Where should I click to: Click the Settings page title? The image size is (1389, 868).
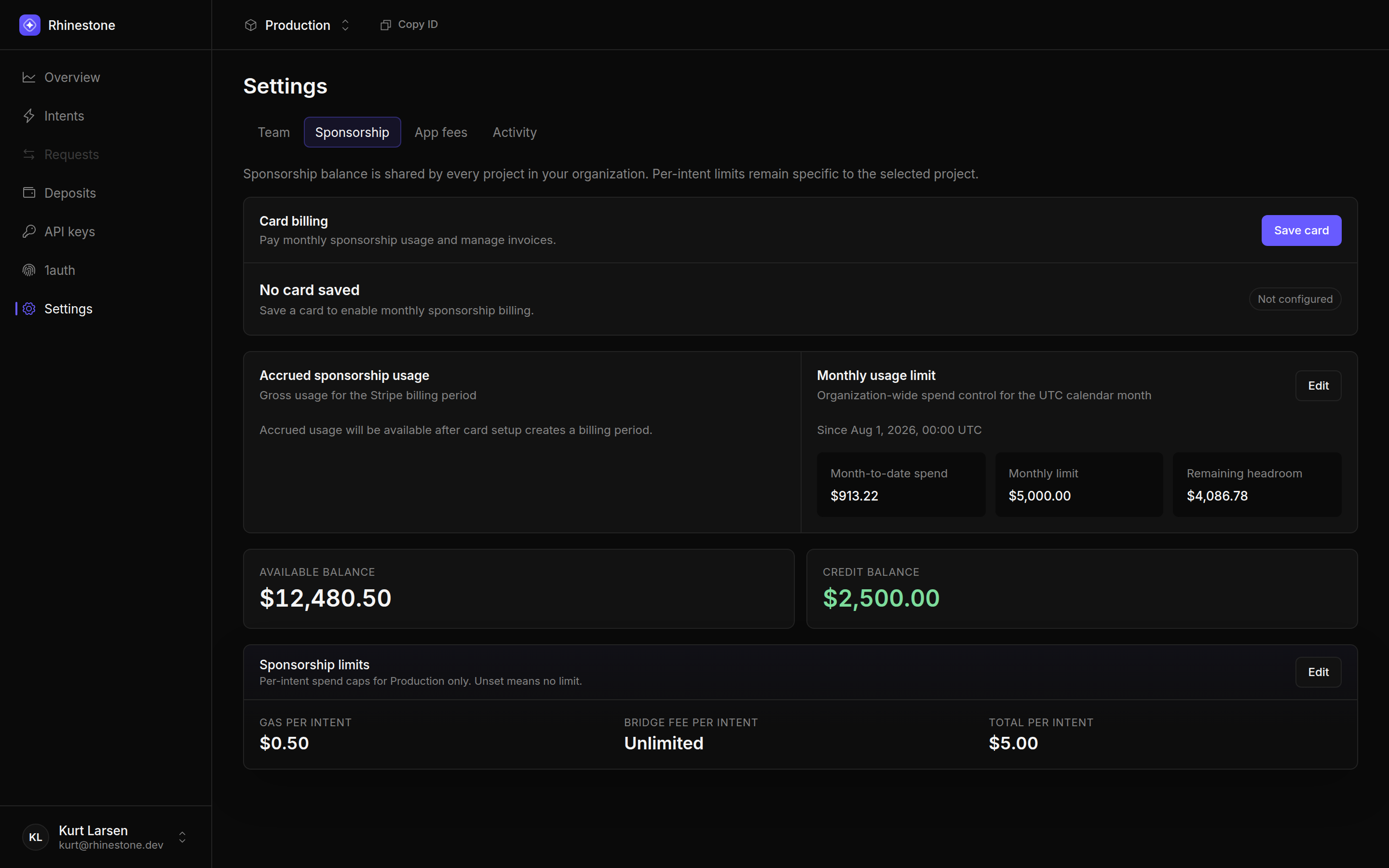pos(285,86)
